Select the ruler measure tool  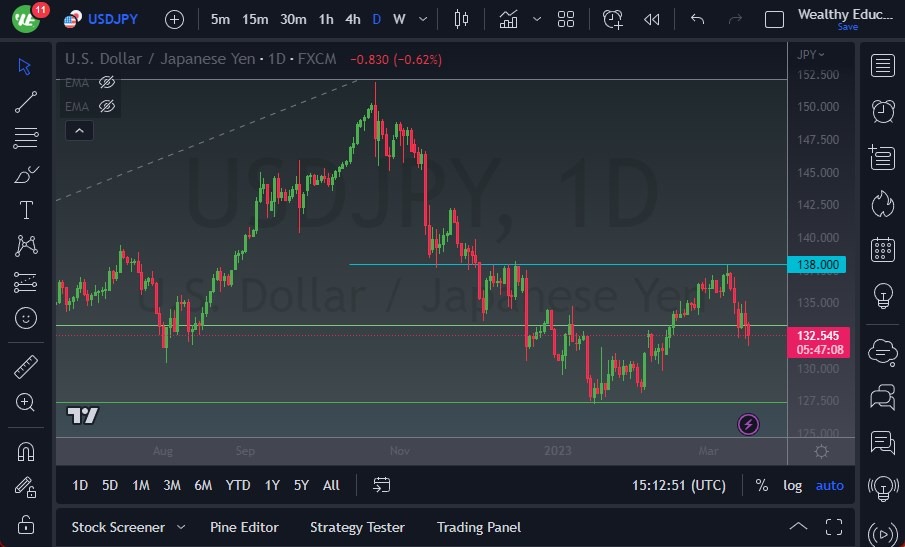click(x=26, y=367)
